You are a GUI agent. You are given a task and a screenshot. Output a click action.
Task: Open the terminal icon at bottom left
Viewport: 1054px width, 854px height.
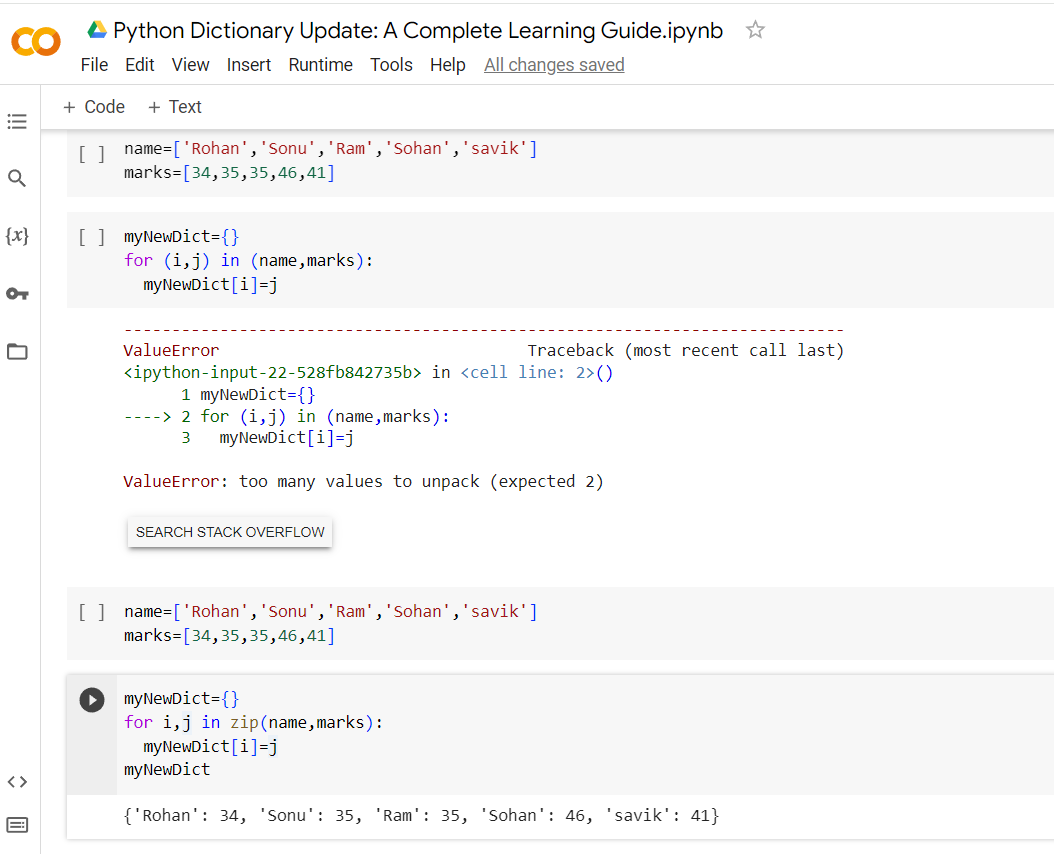[17, 824]
